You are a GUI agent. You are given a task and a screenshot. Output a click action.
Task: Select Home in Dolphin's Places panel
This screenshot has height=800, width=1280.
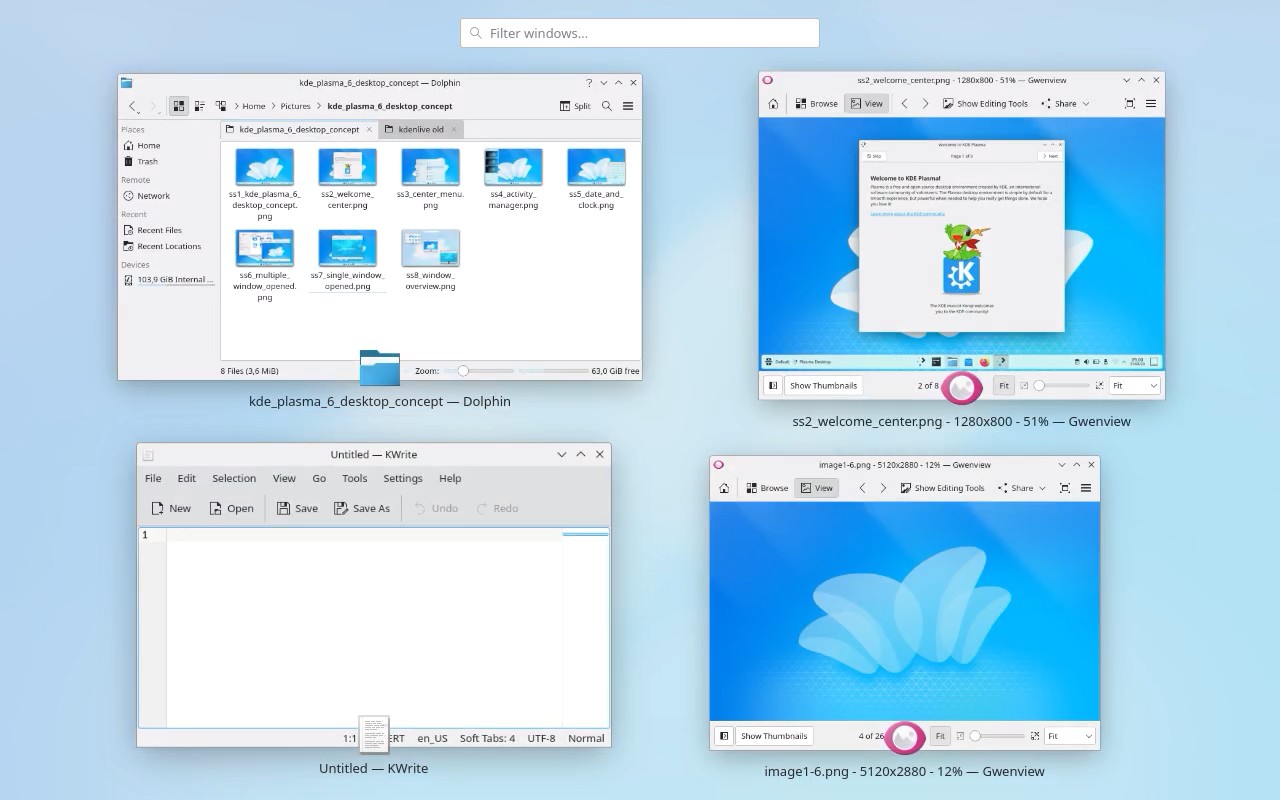(148, 145)
